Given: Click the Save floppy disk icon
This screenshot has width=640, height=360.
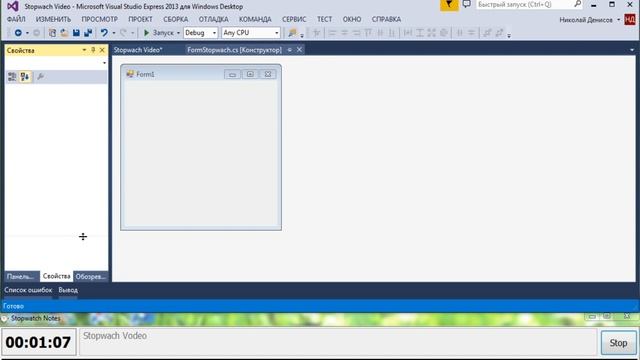Looking at the screenshot, I should pos(76,33).
